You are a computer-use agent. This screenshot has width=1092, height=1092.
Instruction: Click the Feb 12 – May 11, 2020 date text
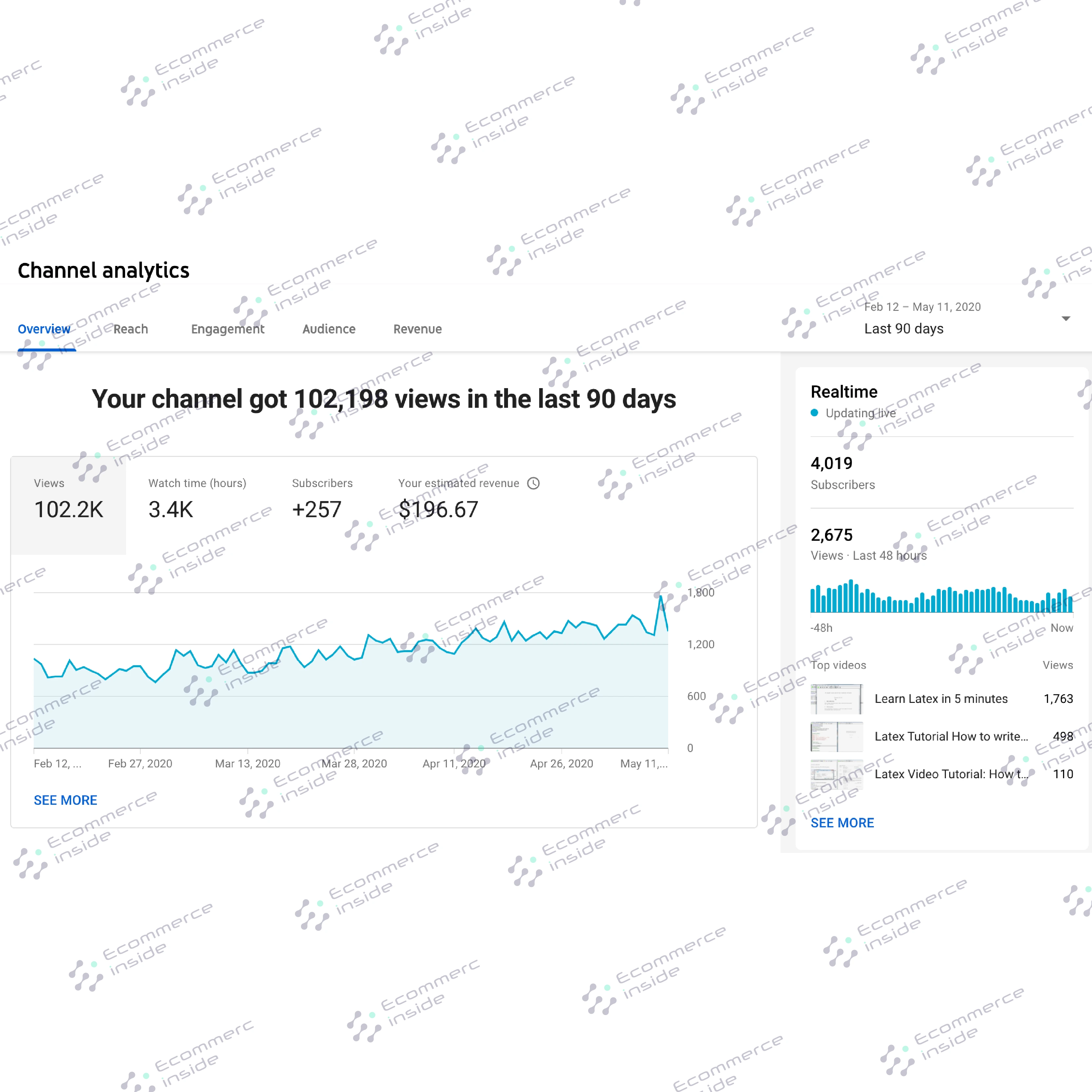click(x=922, y=307)
